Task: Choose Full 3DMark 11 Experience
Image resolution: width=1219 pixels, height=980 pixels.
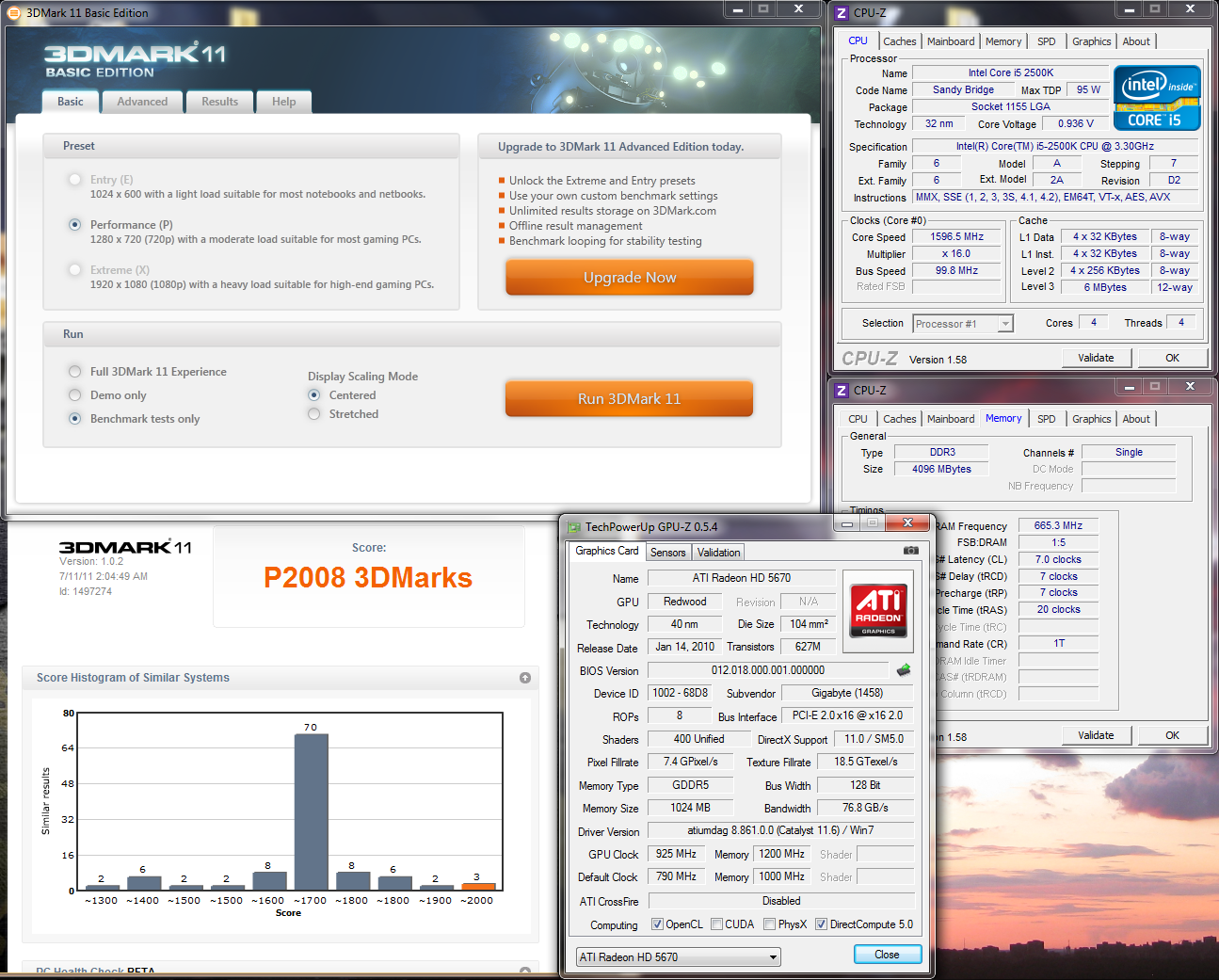Action: 74,372
